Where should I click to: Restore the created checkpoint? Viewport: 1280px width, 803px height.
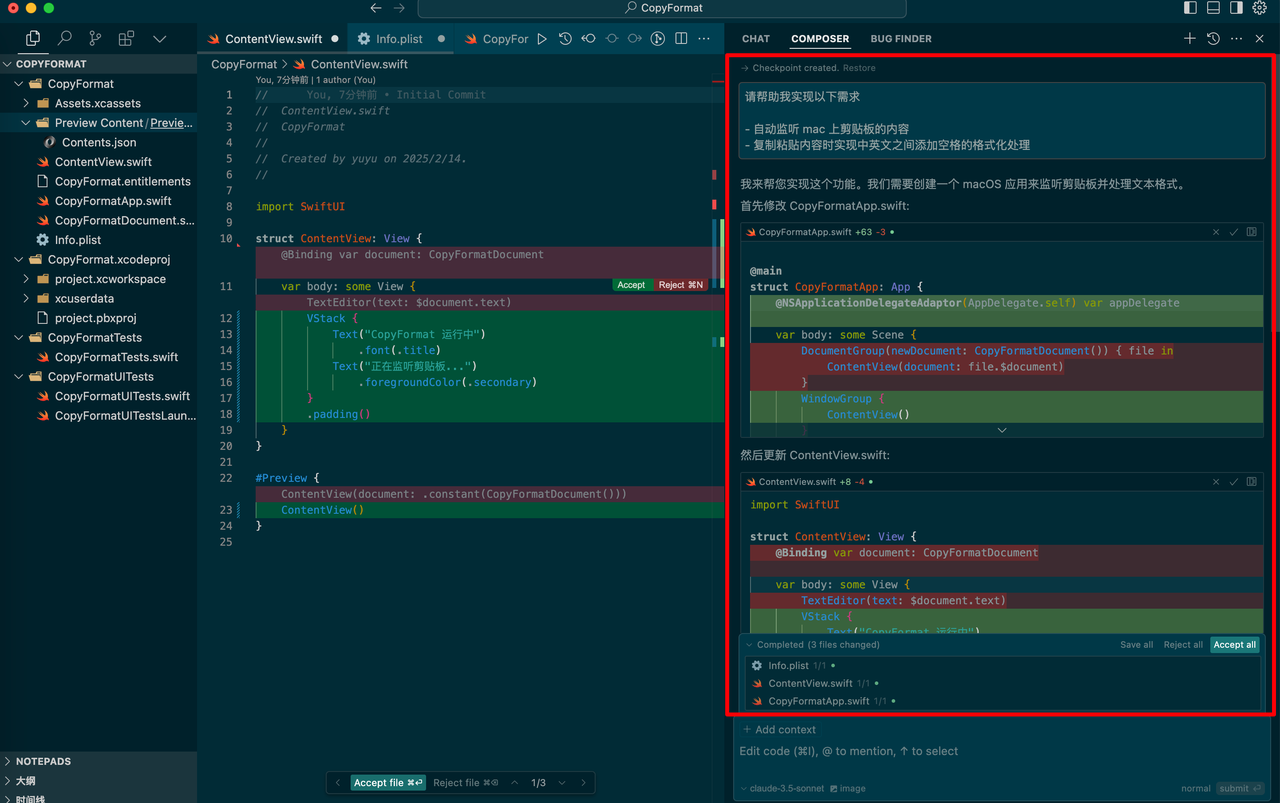(x=859, y=68)
